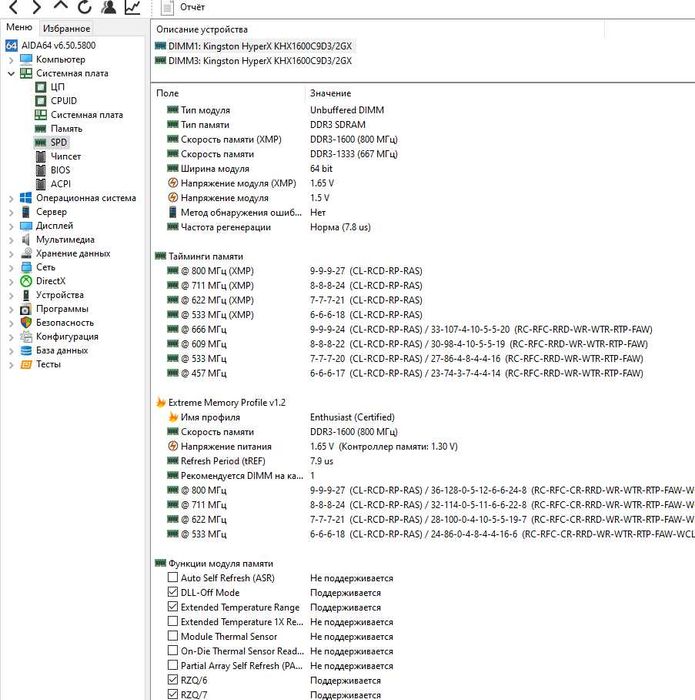Open the ACPI chip icon

coord(41,184)
